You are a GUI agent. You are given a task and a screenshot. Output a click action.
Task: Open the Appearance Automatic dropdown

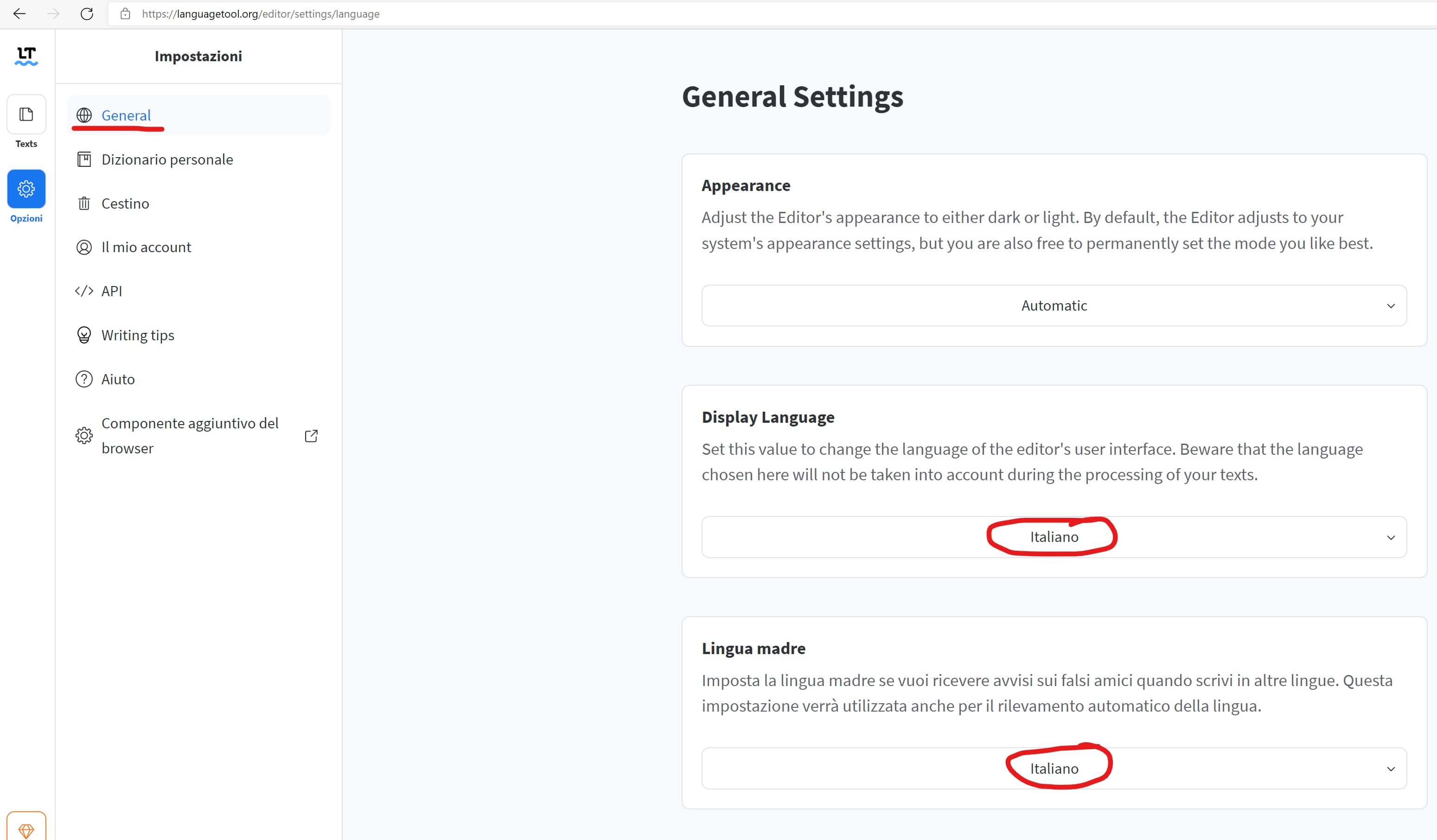[1054, 305]
